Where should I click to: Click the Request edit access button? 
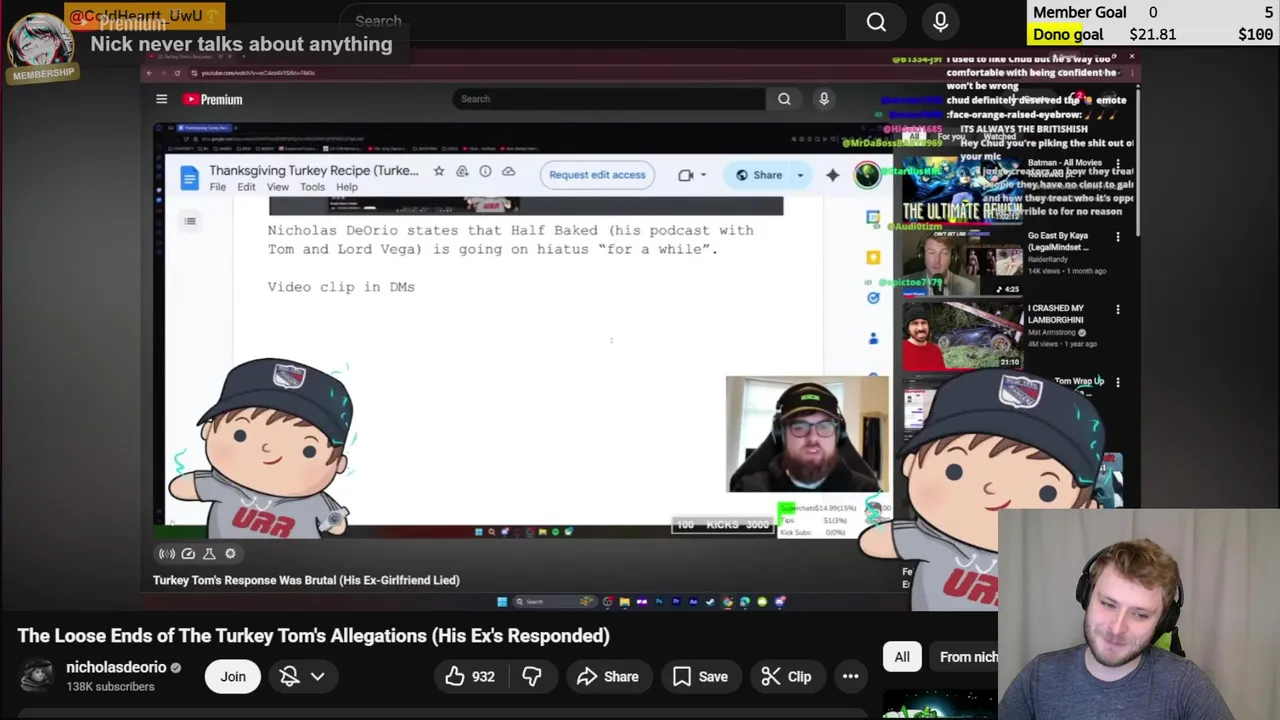point(597,175)
